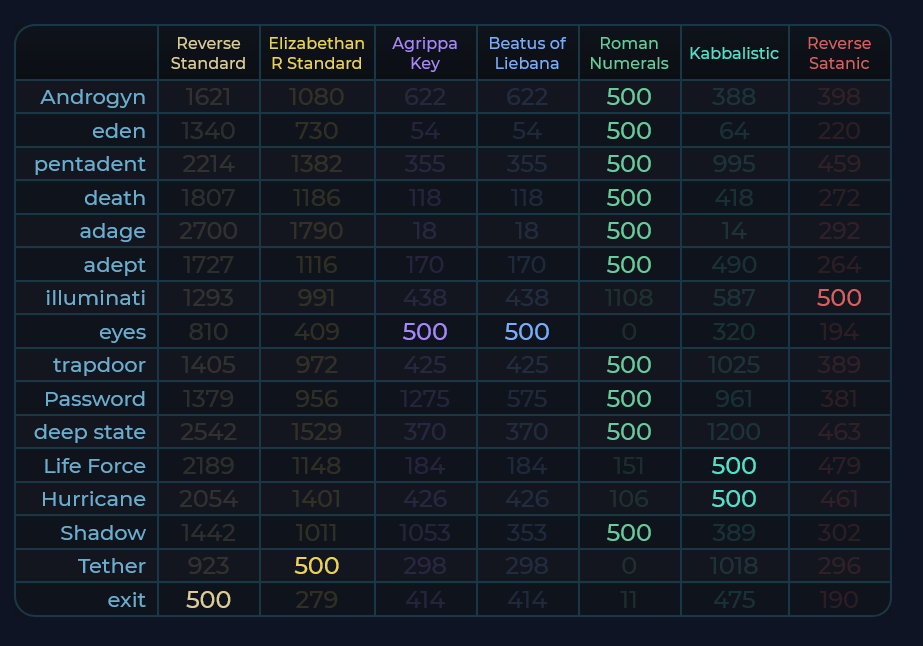Viewport: 923px width, 646px height.
Task: Open the Life Force phrase entry
Action: coord(95,466)
